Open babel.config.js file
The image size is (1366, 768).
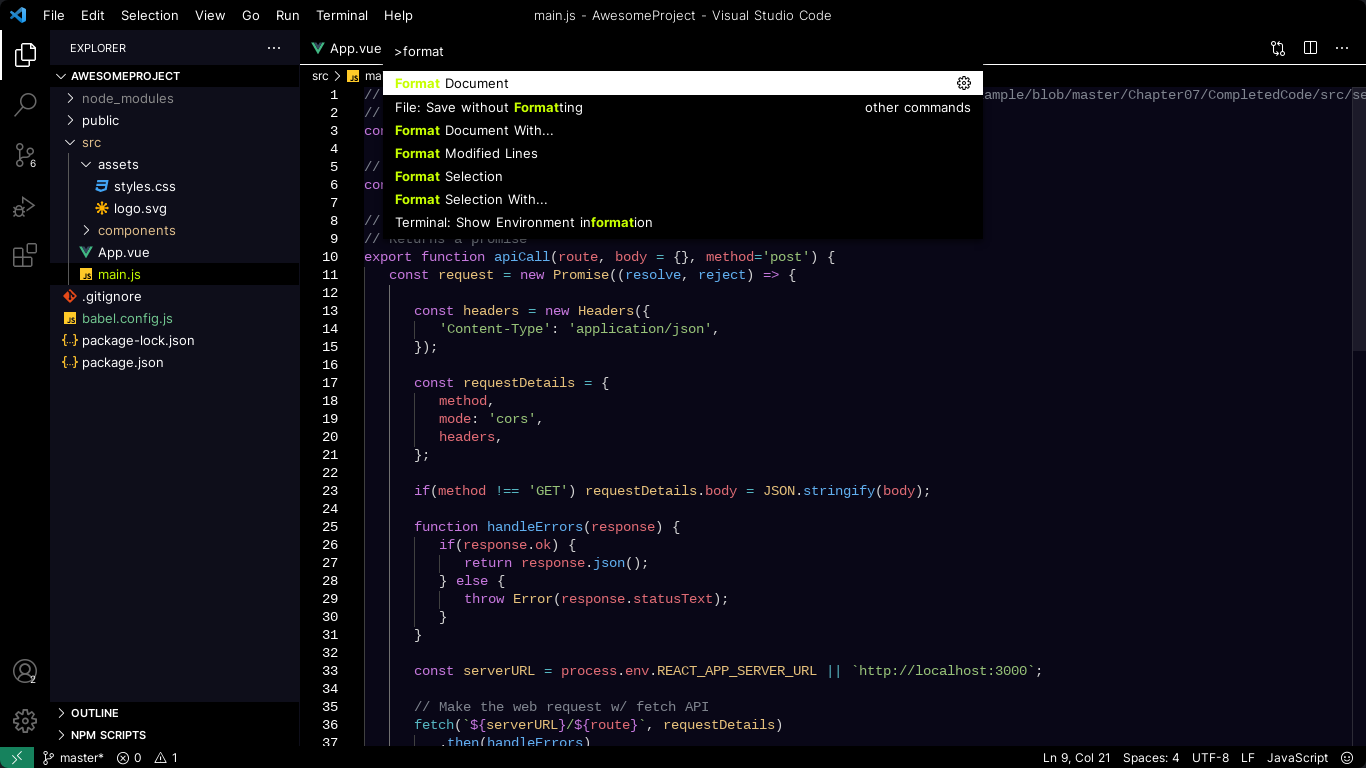pos(174,318)
